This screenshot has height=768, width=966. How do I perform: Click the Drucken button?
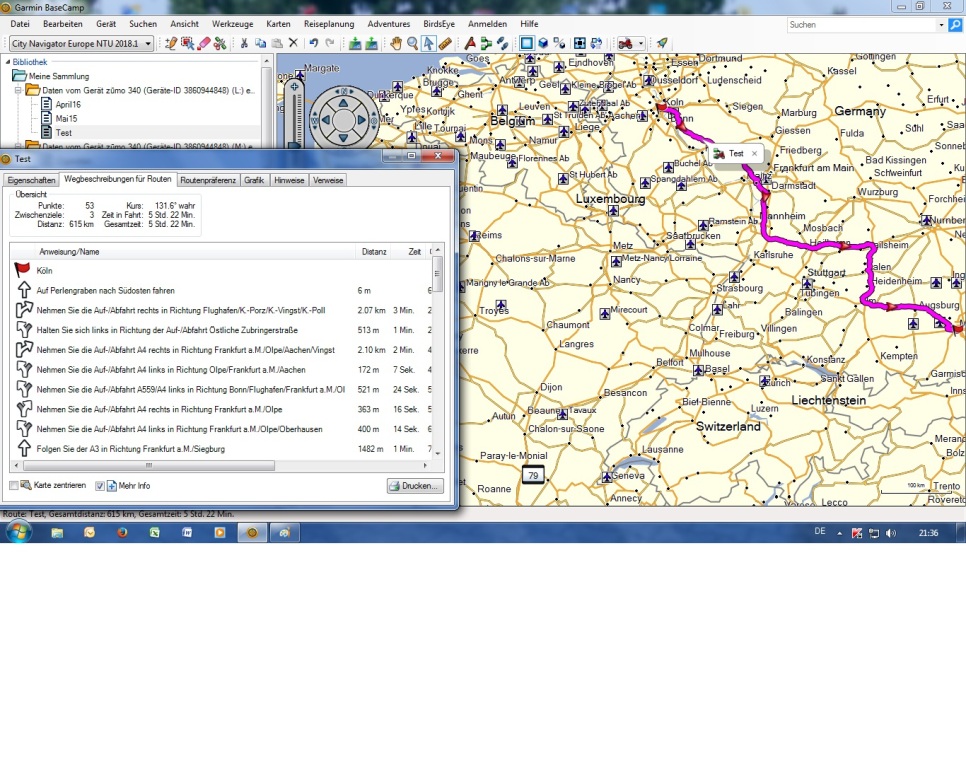pyautogui.click(x=414, y=486)
